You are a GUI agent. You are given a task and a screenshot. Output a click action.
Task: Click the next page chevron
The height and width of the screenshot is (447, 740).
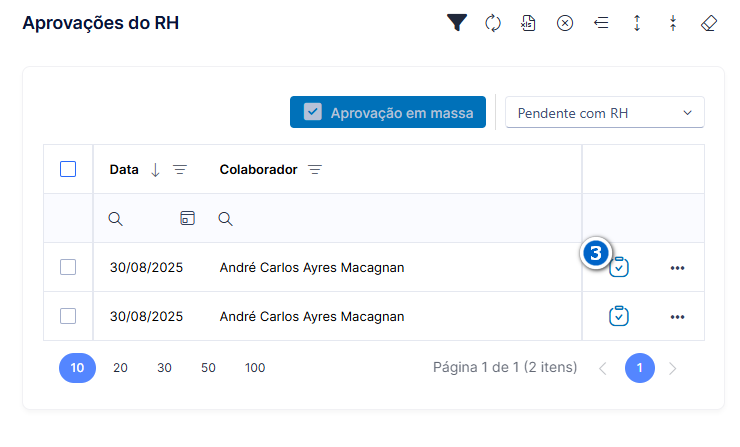tap(673, 368)
